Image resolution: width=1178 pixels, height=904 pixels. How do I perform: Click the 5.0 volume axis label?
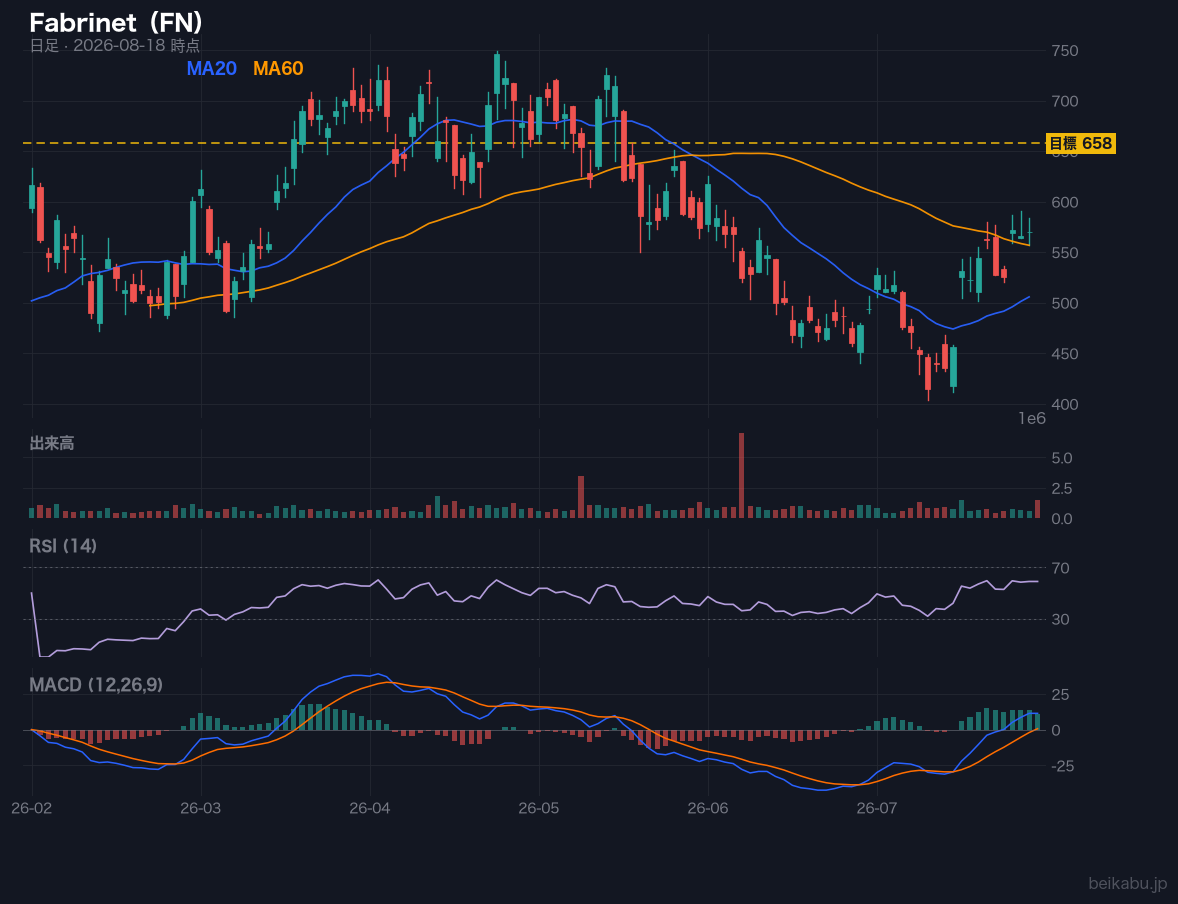(x=1062, y=458)
